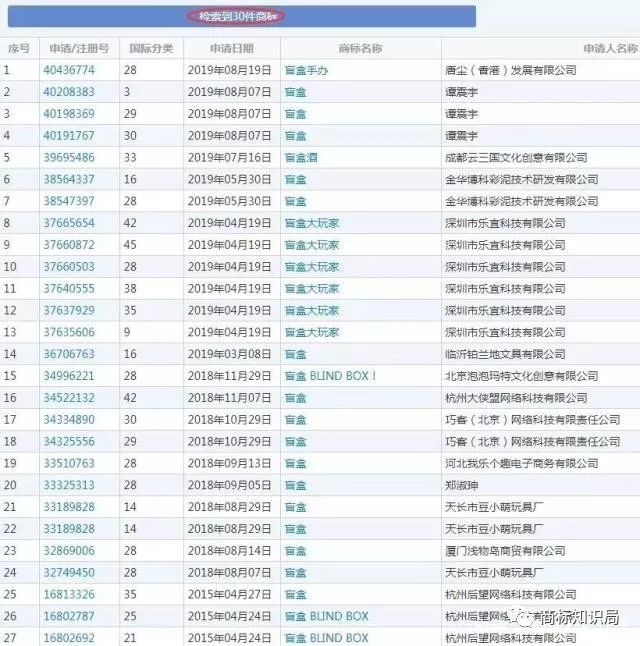640x646 pixels.
Task: Select date 2015年04月27日
Action: point(229,594)
